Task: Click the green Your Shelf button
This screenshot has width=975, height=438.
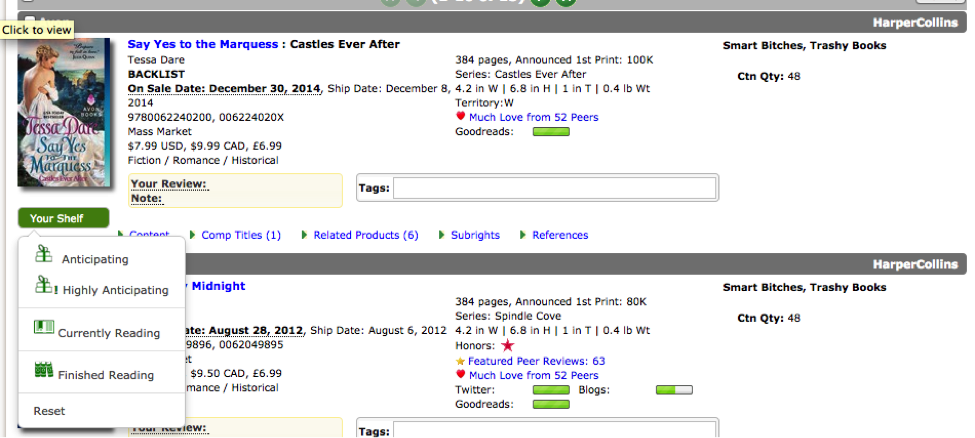Action: pos(63,218)
